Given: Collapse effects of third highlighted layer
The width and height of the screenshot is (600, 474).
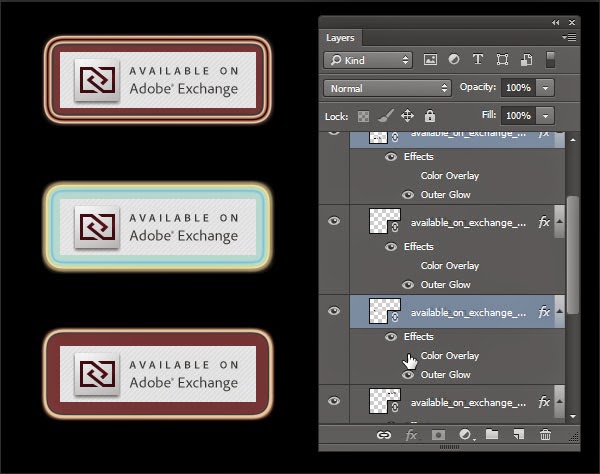Looking at the screenshot, I should click(x=559, y=311).
